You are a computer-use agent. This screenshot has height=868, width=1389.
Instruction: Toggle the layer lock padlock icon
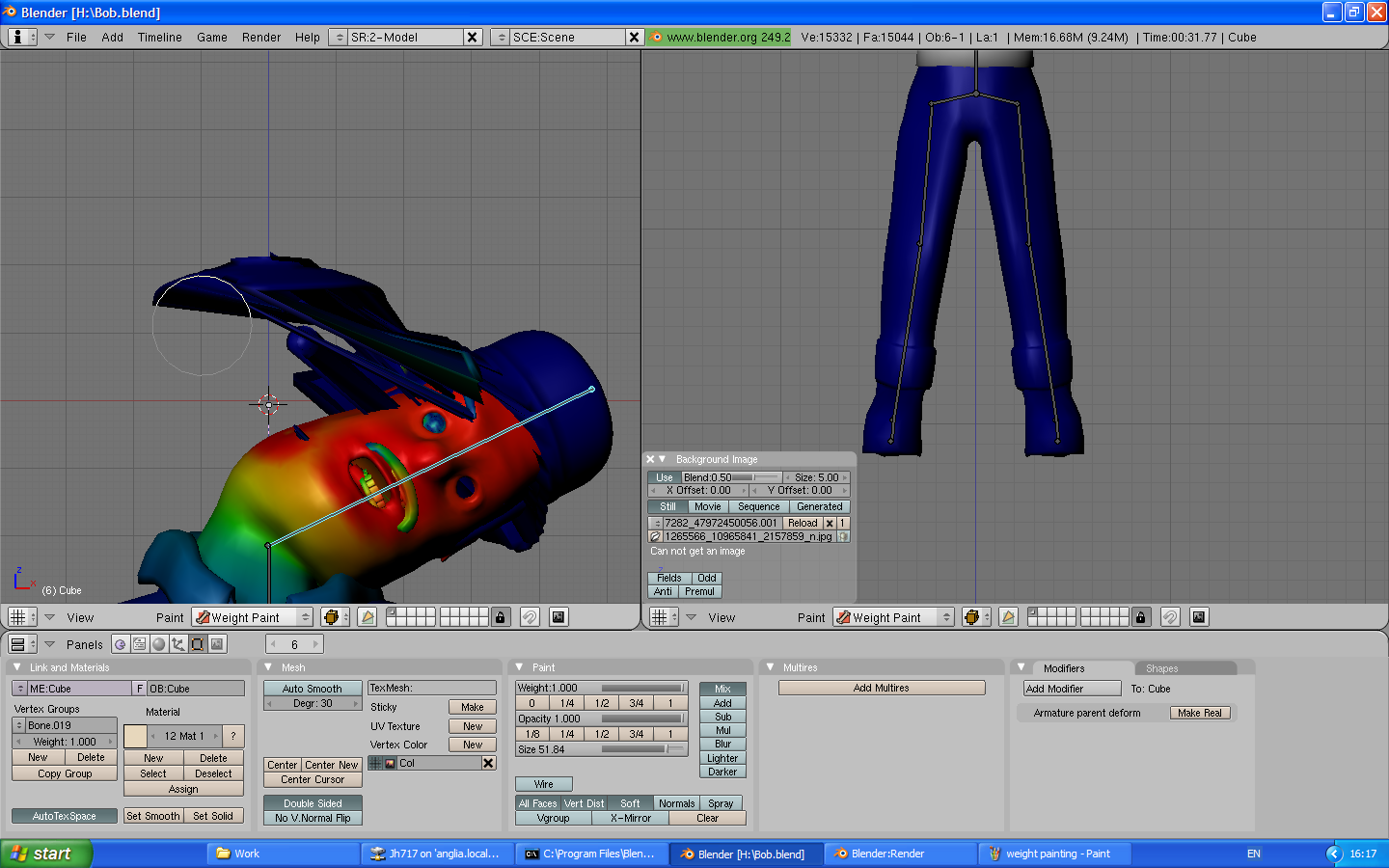500,617
